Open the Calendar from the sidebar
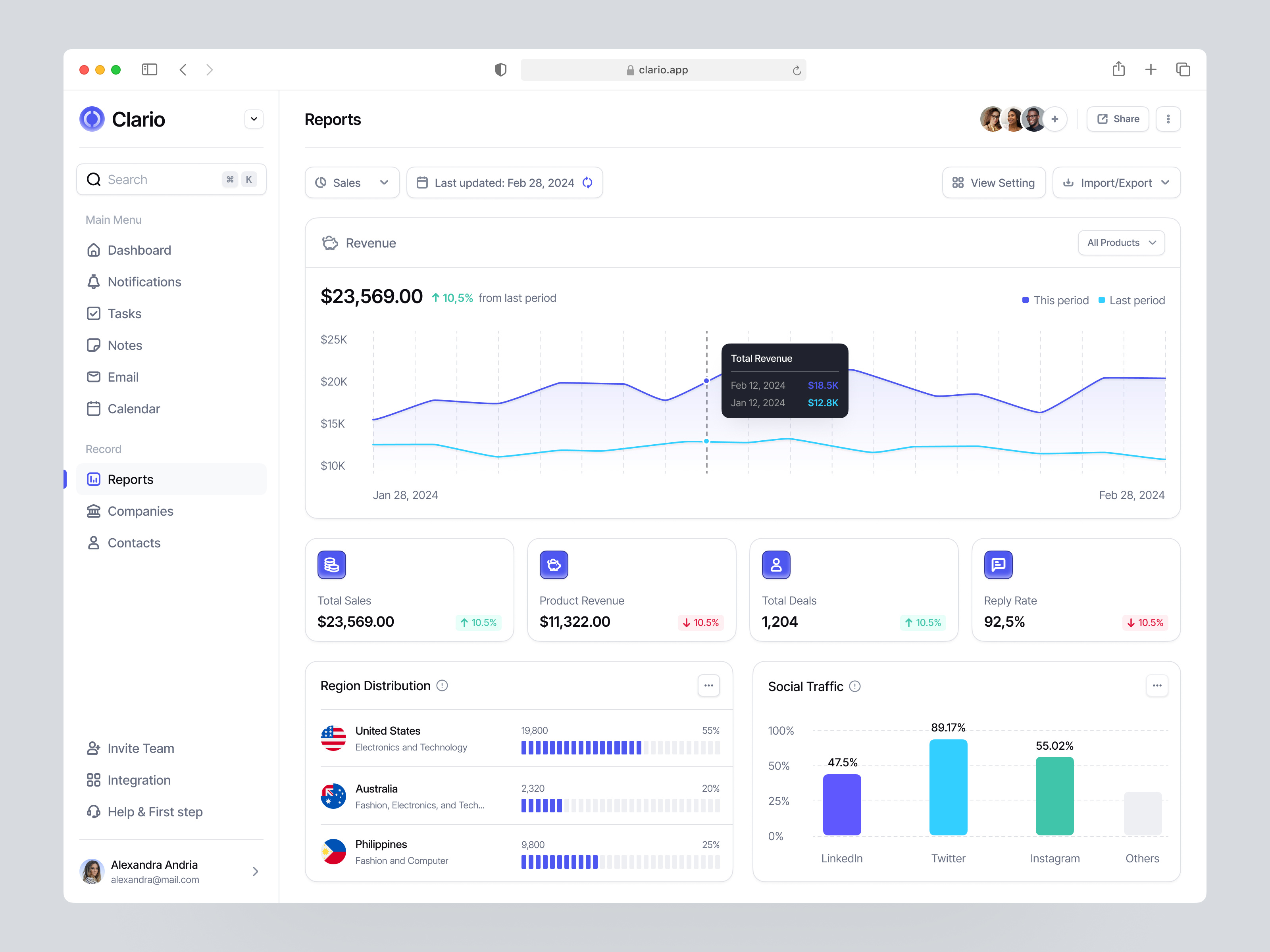This screenshot has height=952, width=1270. coord(133,409)
